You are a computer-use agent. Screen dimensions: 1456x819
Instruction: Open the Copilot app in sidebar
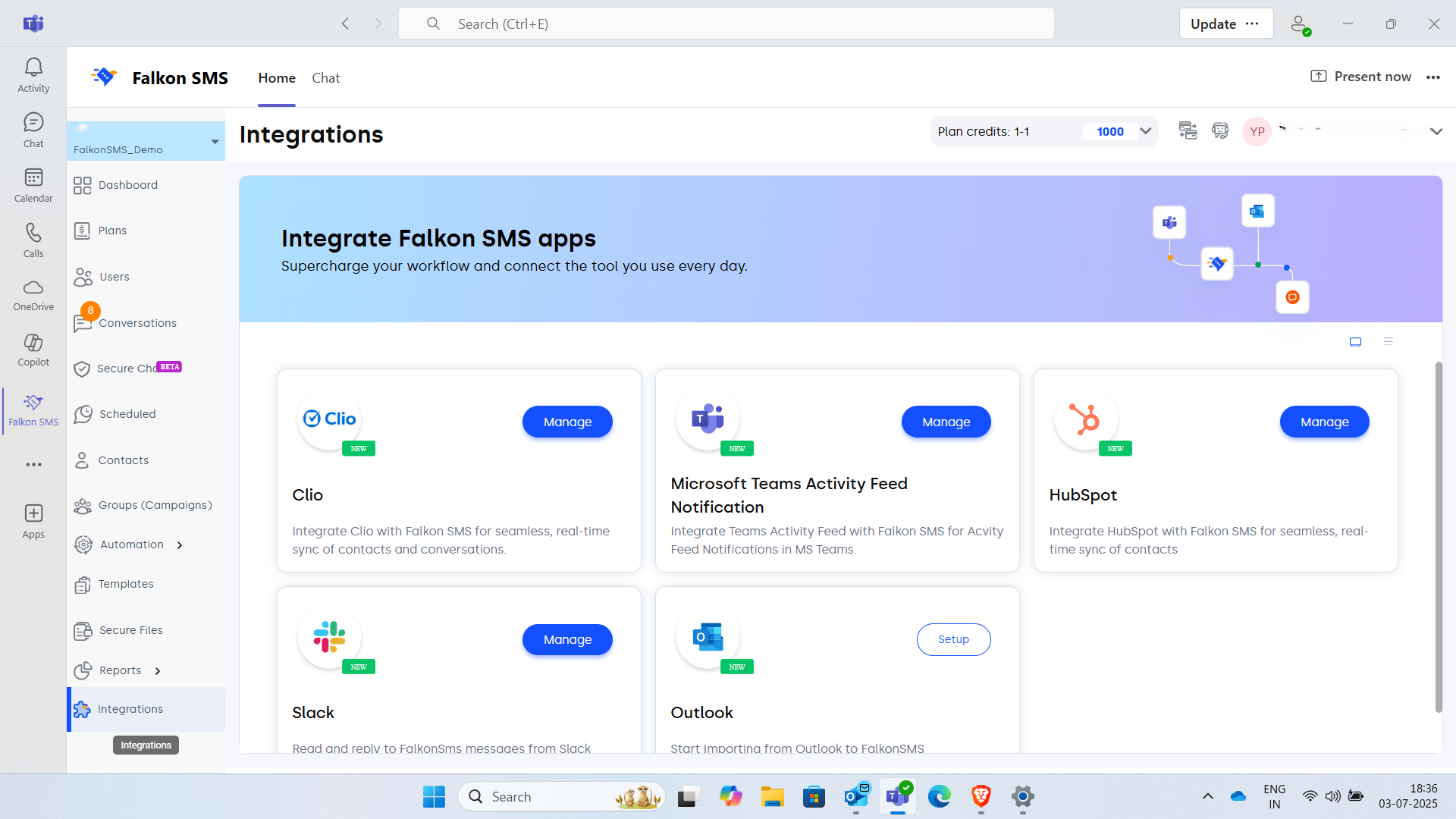click(33, 350)
